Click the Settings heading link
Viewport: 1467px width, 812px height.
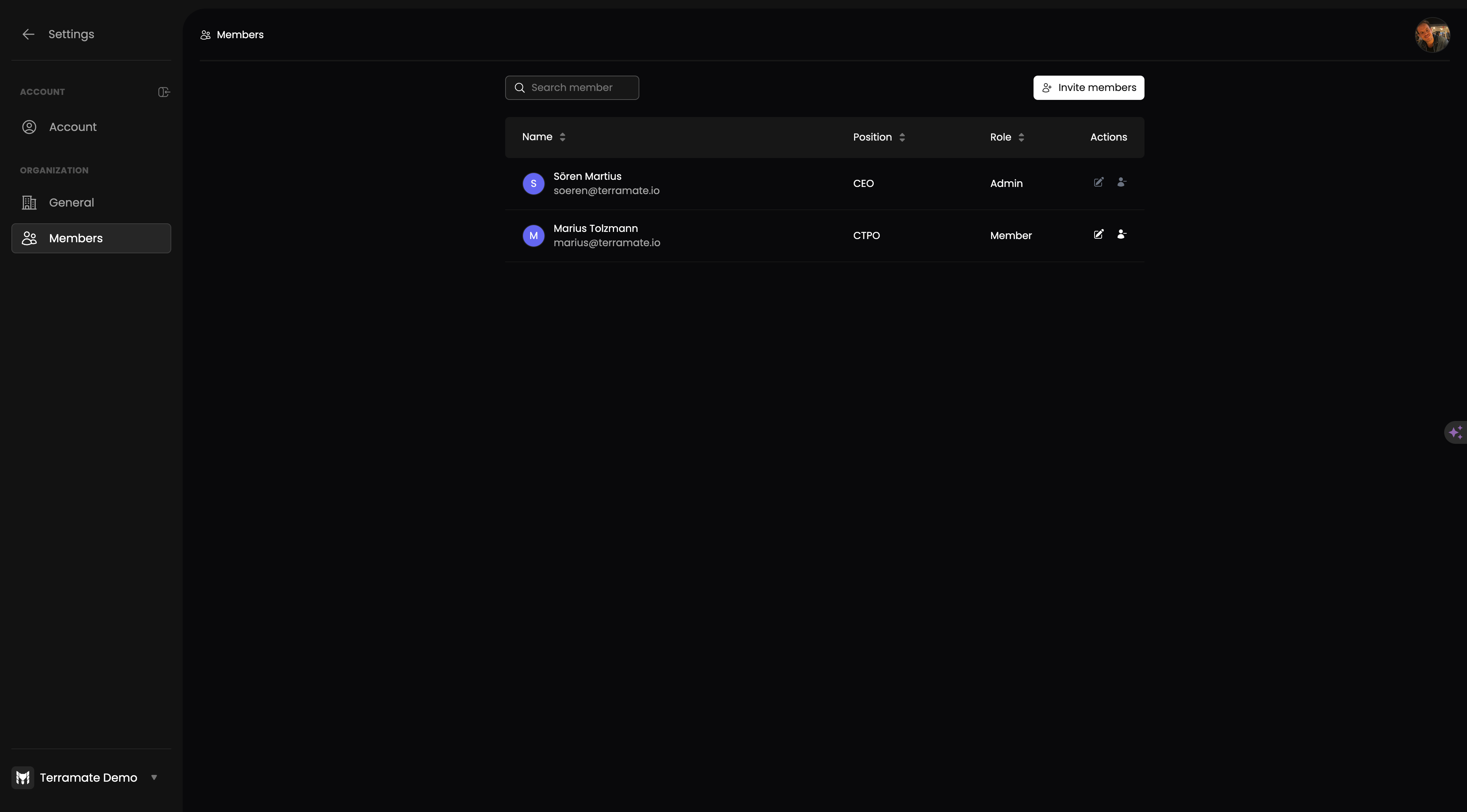click(x=71, y=34)
